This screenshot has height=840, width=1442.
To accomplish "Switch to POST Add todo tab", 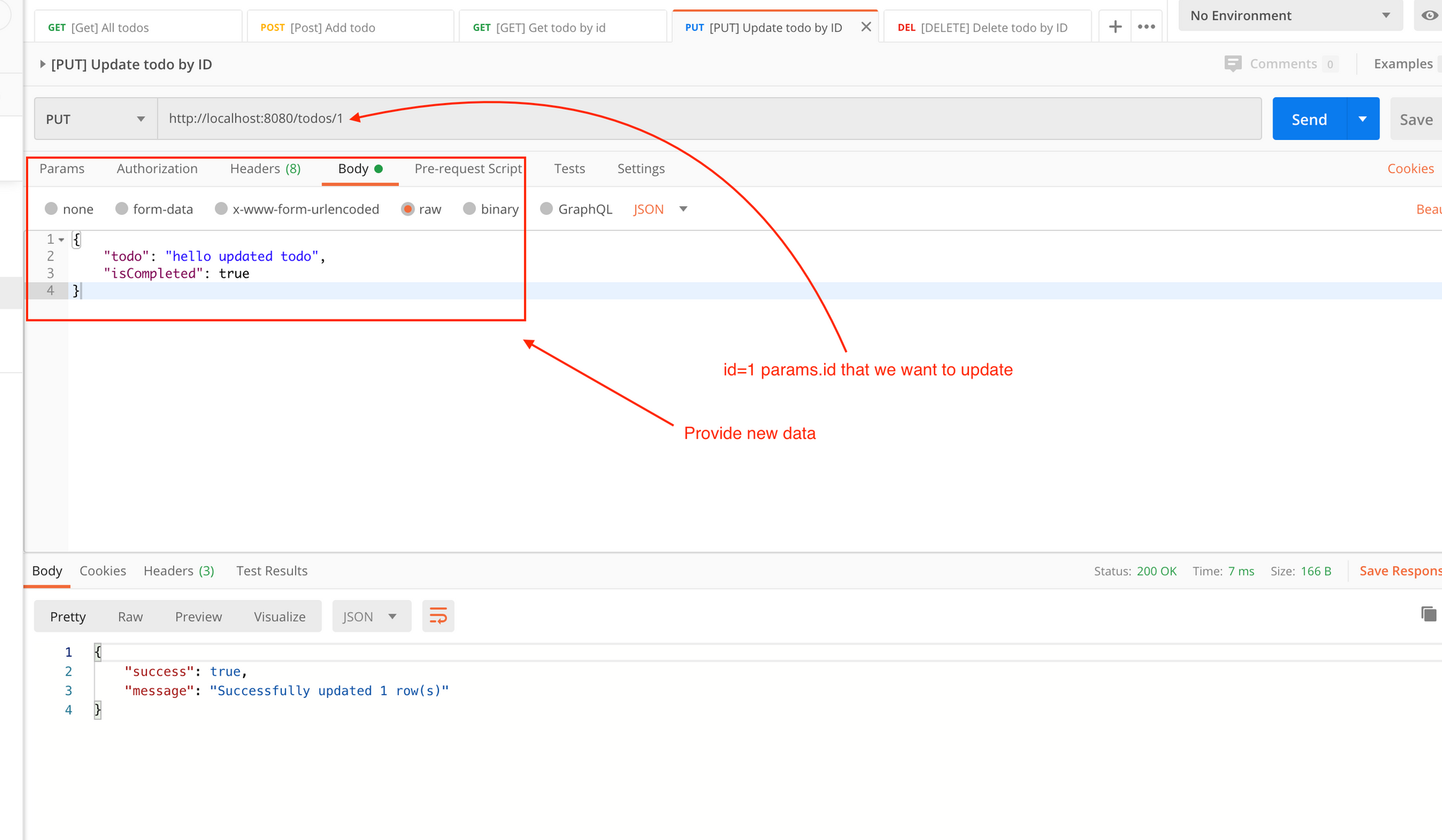I will 350,27.
